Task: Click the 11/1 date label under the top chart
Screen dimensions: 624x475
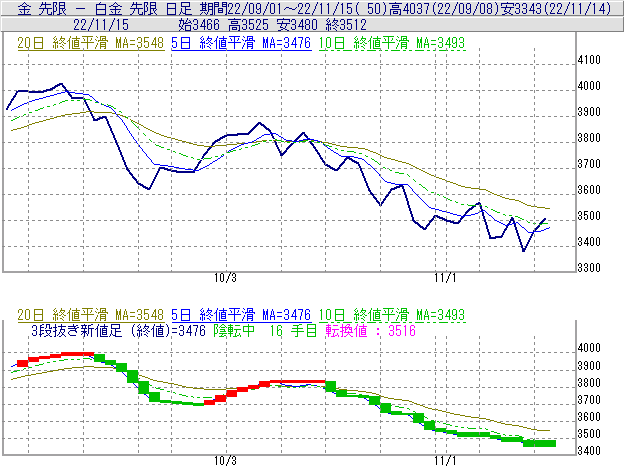Action: 445,278
